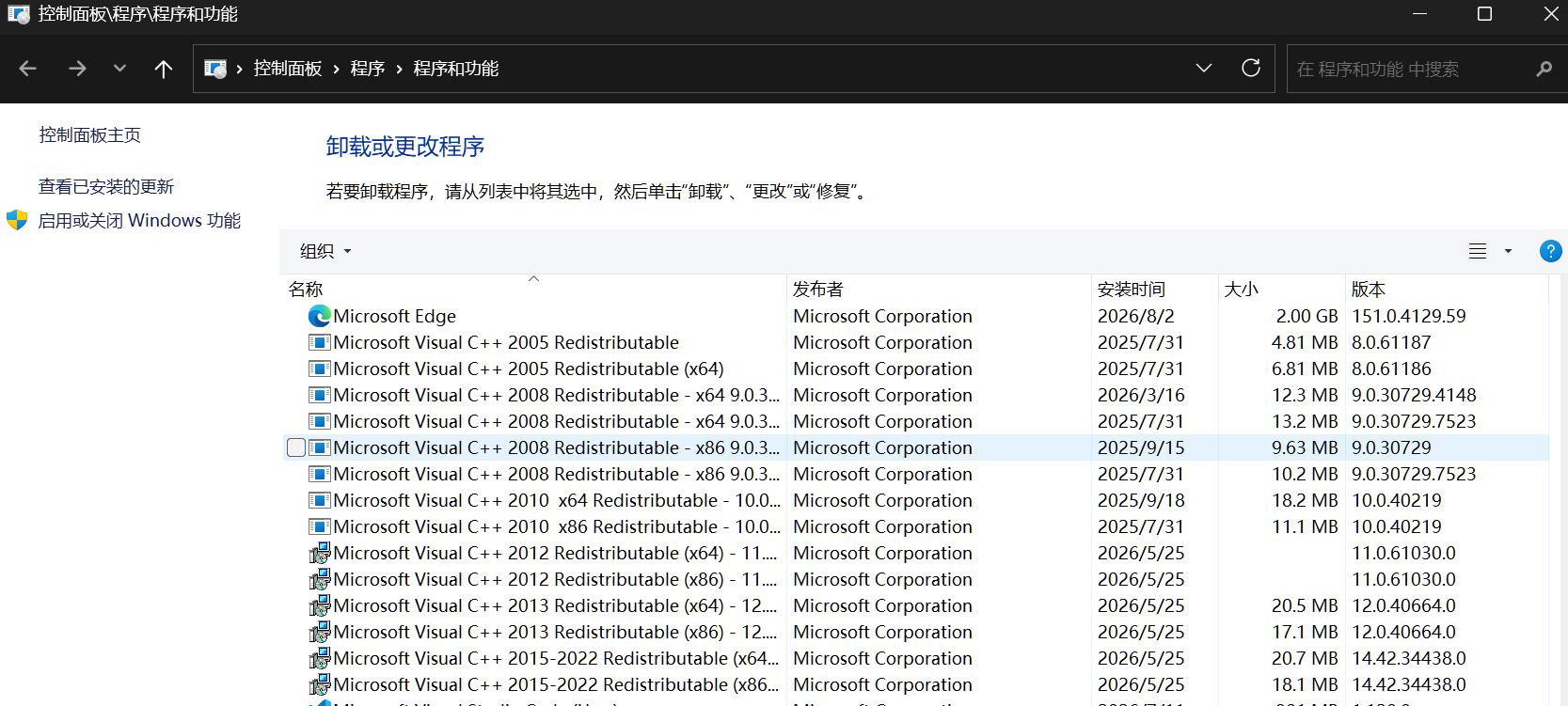Screen dimensions: 1568x706
Task: Click publisher cell in Microsoft Edge row
Action: pyautogui.click(x=882, y=317)
